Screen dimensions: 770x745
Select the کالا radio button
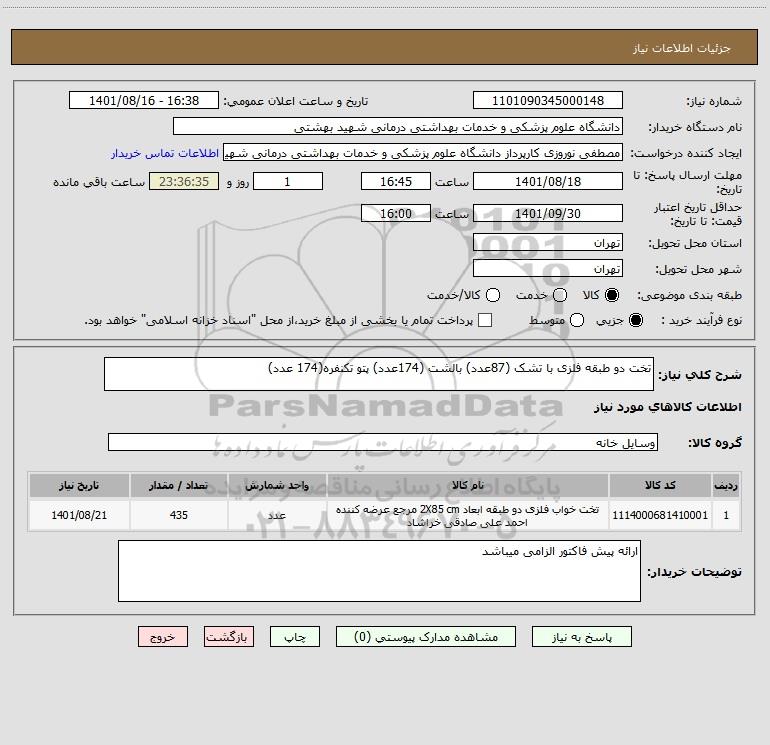(x=612, y=295)
